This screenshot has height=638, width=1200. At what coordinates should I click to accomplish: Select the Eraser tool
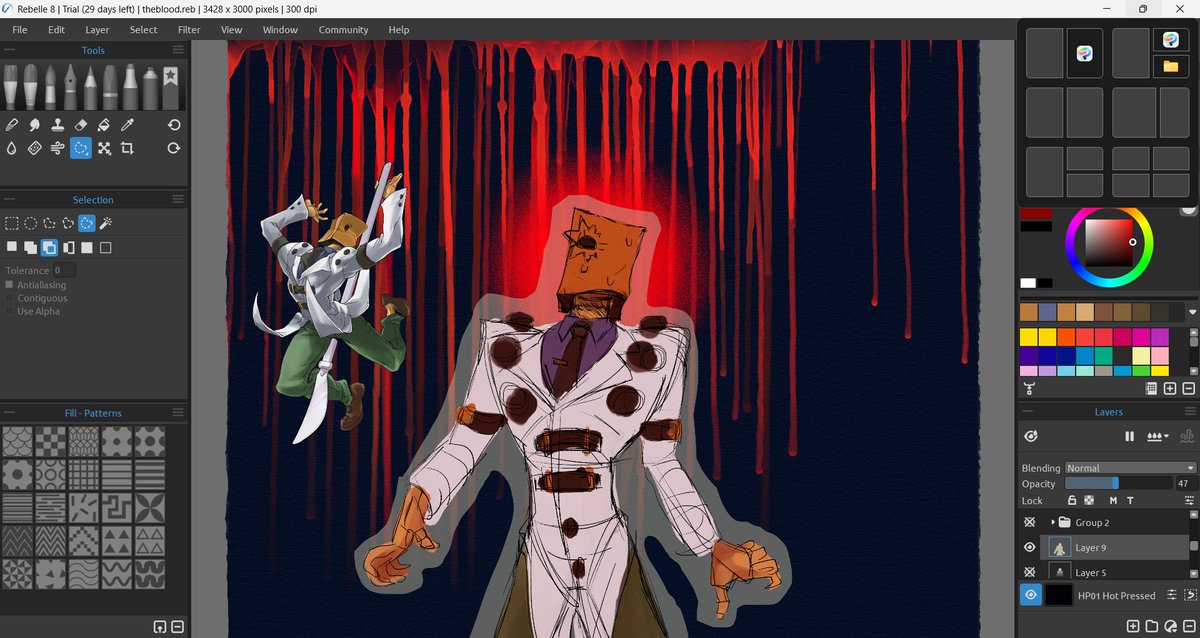(x=81, y=125)
